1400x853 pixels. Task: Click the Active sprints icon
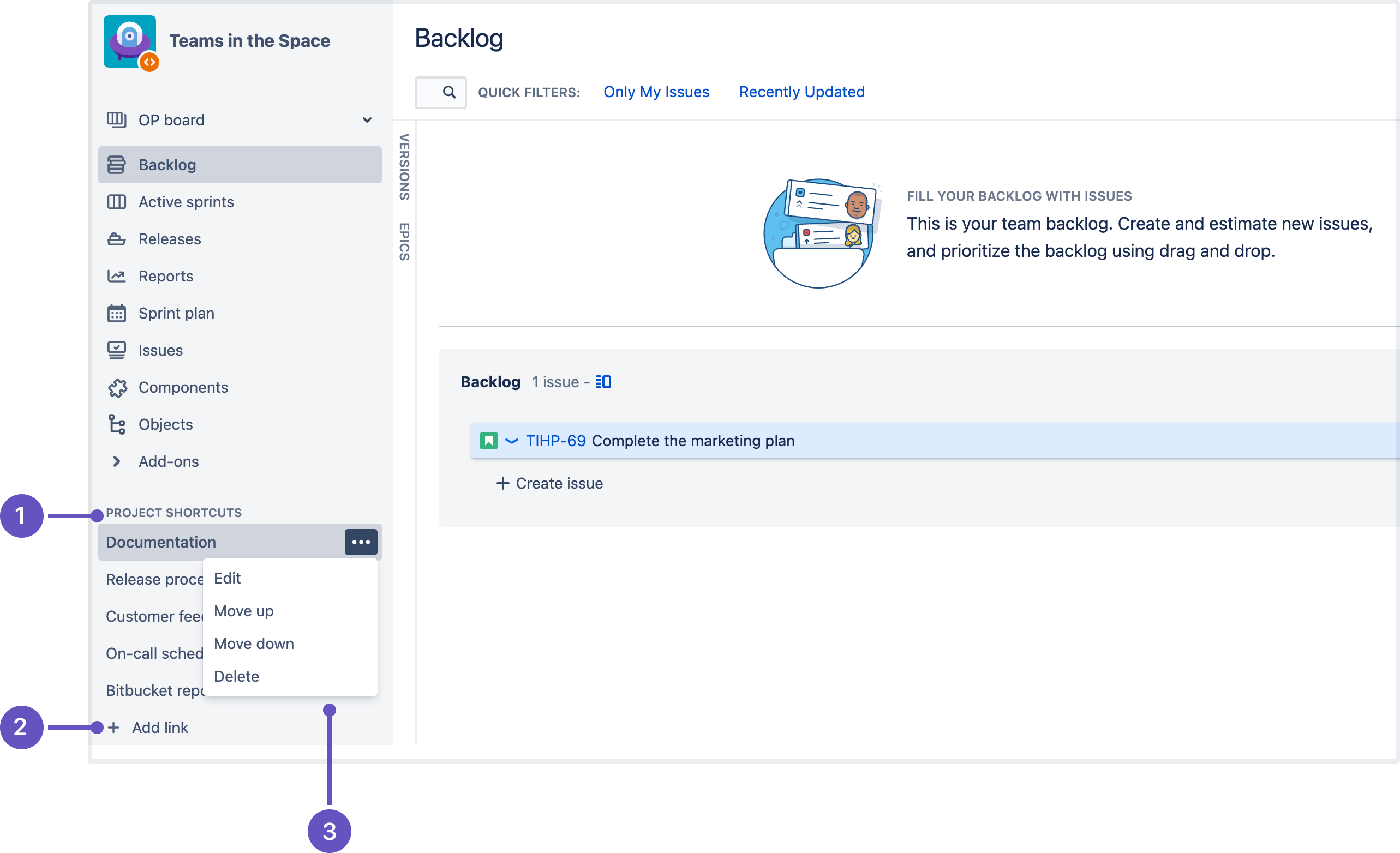tap(117, 201)
